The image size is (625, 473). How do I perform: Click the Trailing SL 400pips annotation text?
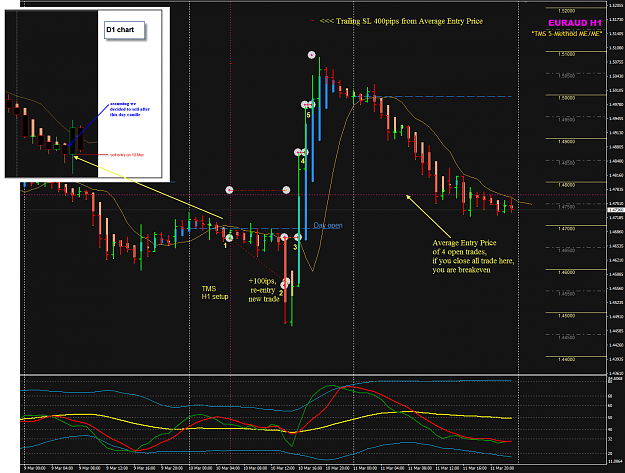pos(401,21)
